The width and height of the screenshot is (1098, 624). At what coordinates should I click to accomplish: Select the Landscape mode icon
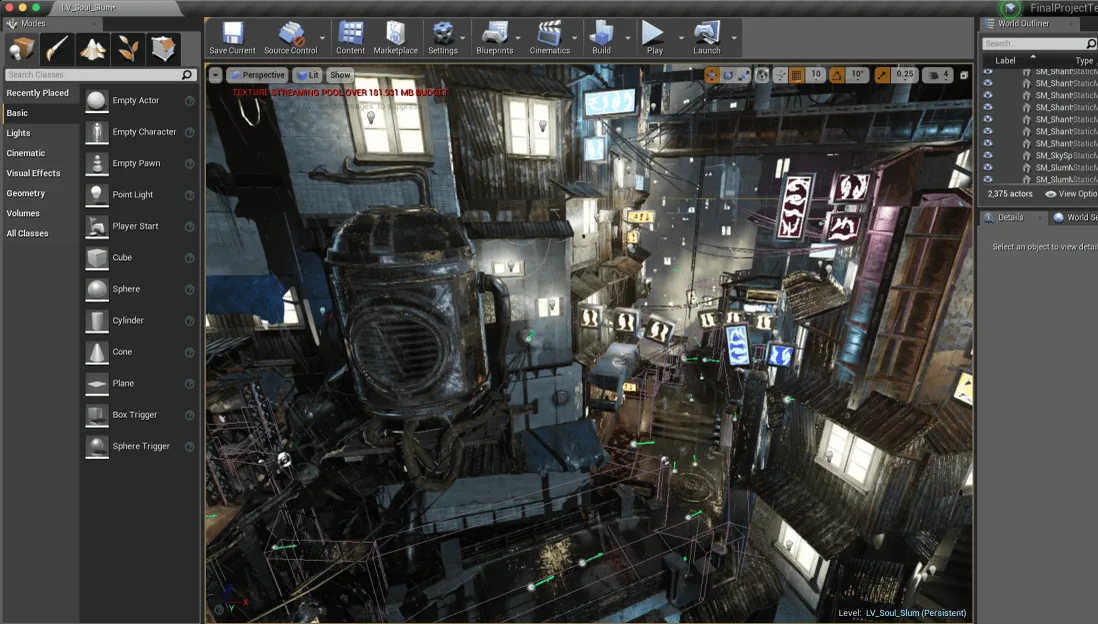pos(92,49)
